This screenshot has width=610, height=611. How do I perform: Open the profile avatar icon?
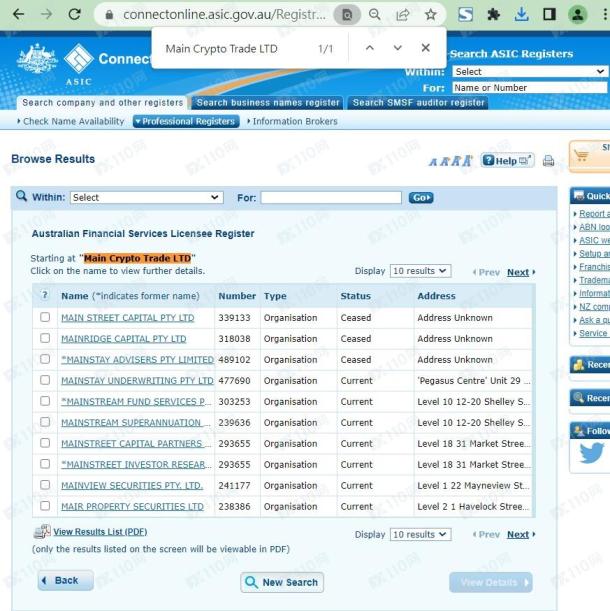coord(578,15)
